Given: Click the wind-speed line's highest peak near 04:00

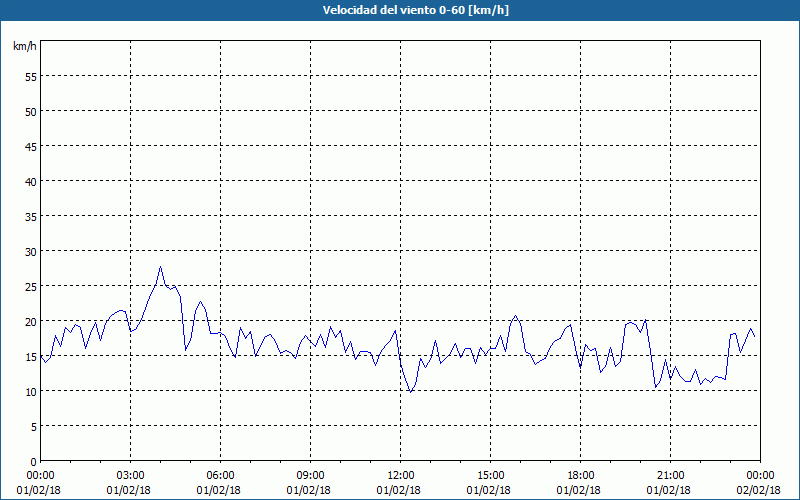Looking at the screenshot, I should (x=160, y=267).
